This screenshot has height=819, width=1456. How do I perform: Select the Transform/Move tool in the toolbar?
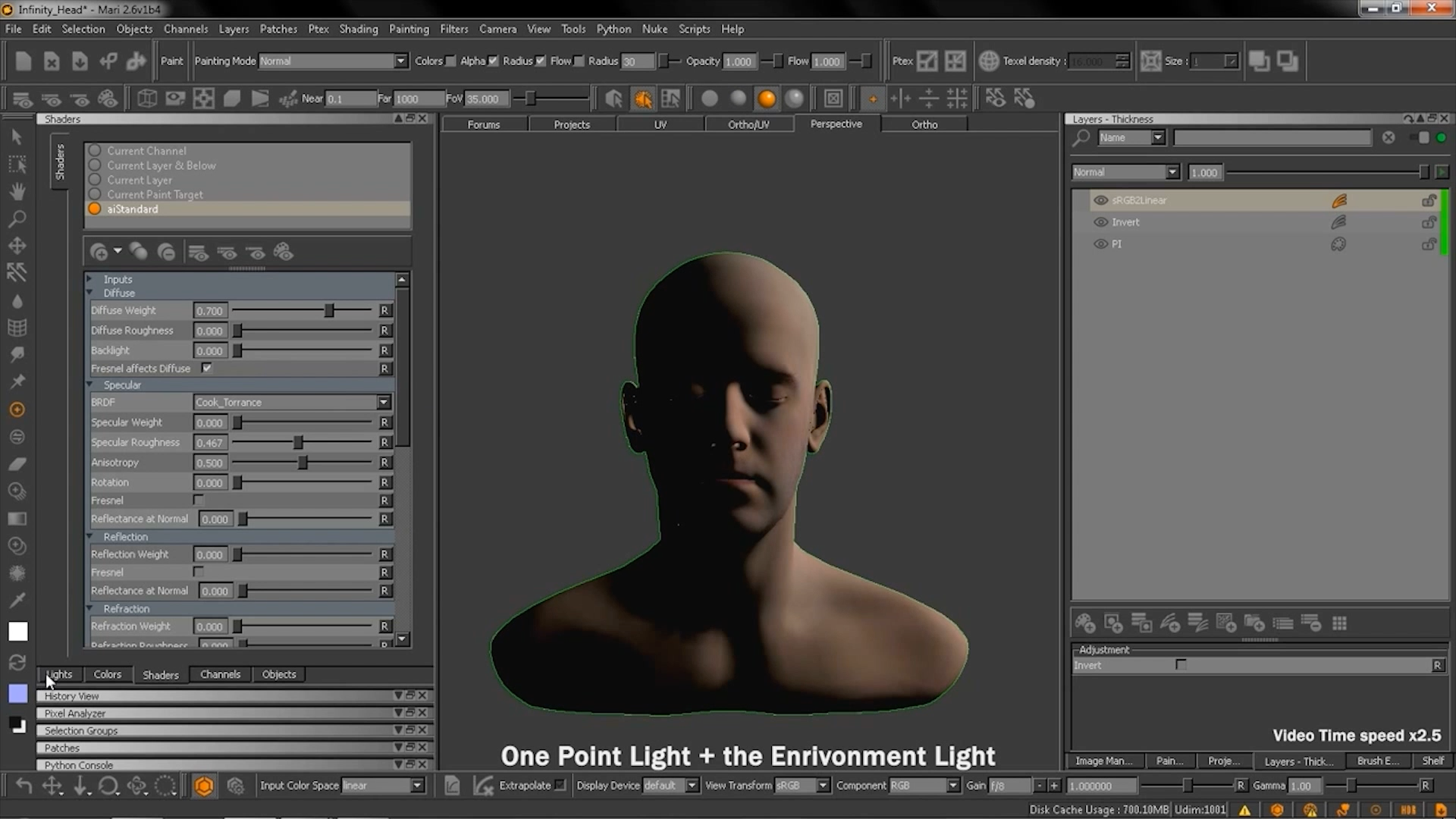click(x=17, y=245)
